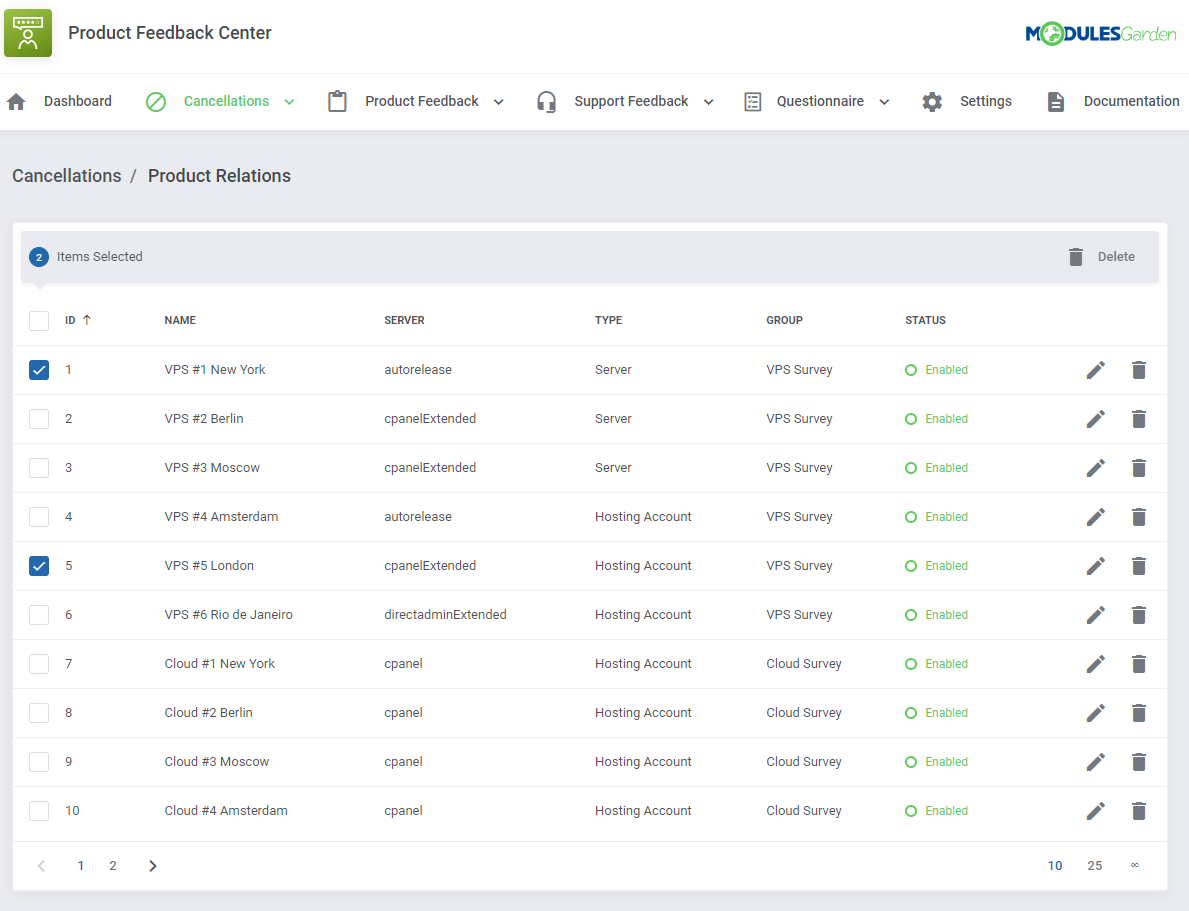Screen dimensions: 1189x911
Task: Expand the Product Feedback menu chevron
Action: (x=498, y=102)
